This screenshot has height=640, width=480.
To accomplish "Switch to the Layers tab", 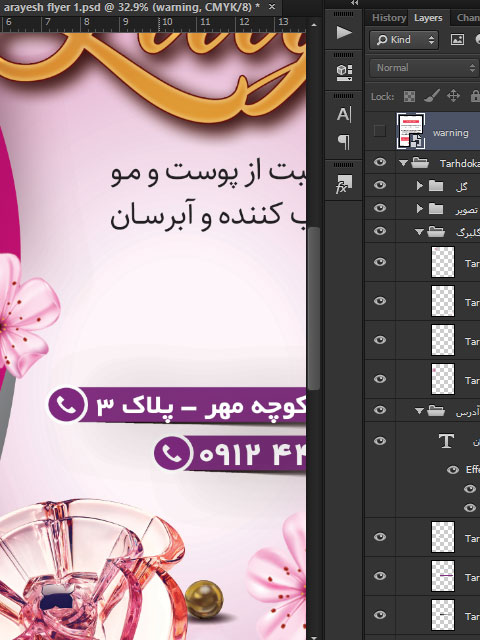I will coord(428,18).
